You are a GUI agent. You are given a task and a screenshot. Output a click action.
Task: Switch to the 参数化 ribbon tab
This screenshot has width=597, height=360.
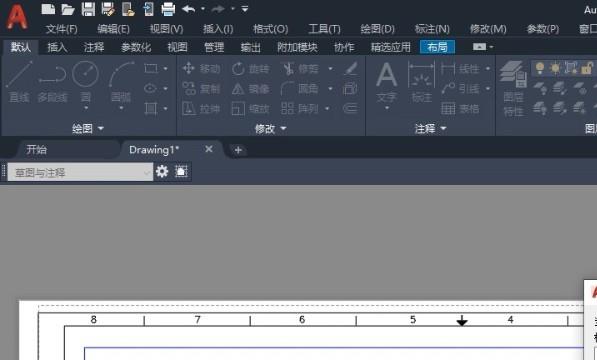[136, 47]
